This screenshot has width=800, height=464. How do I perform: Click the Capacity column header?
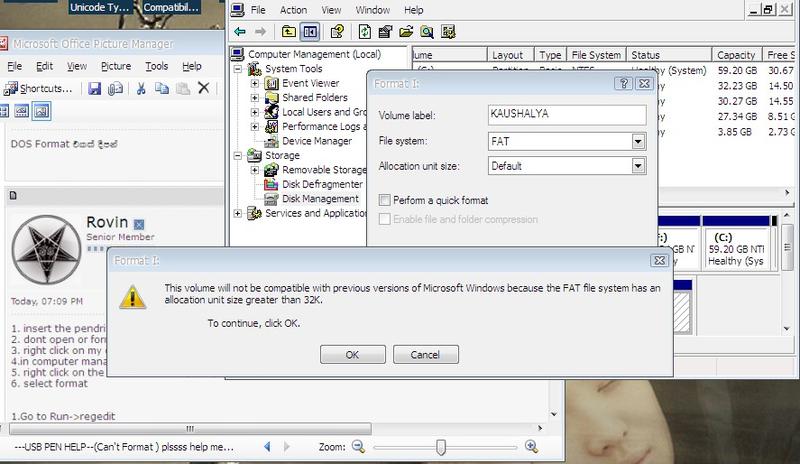pyautogui.click(x=736, y=55)
